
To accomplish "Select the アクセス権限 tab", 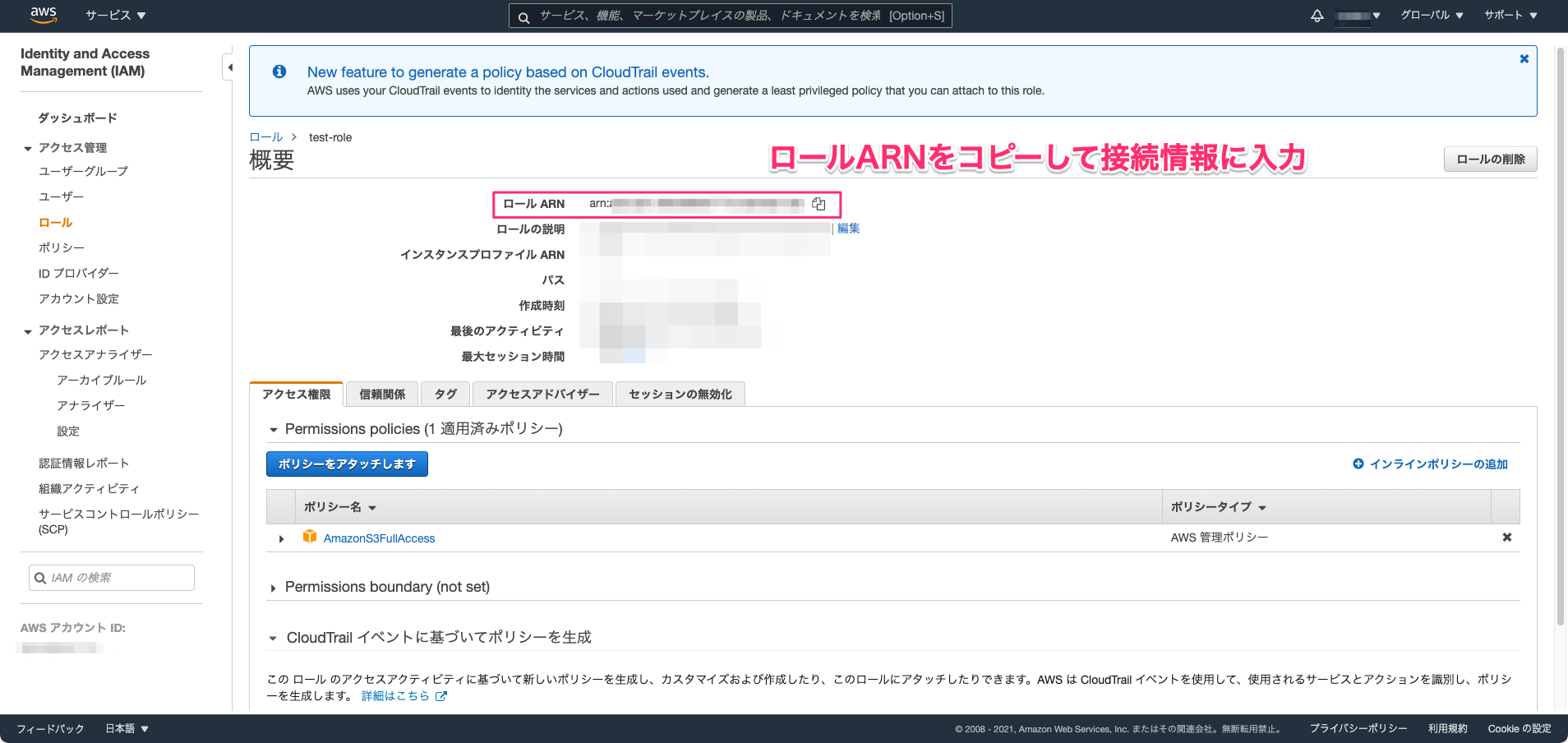I will 296,395.
